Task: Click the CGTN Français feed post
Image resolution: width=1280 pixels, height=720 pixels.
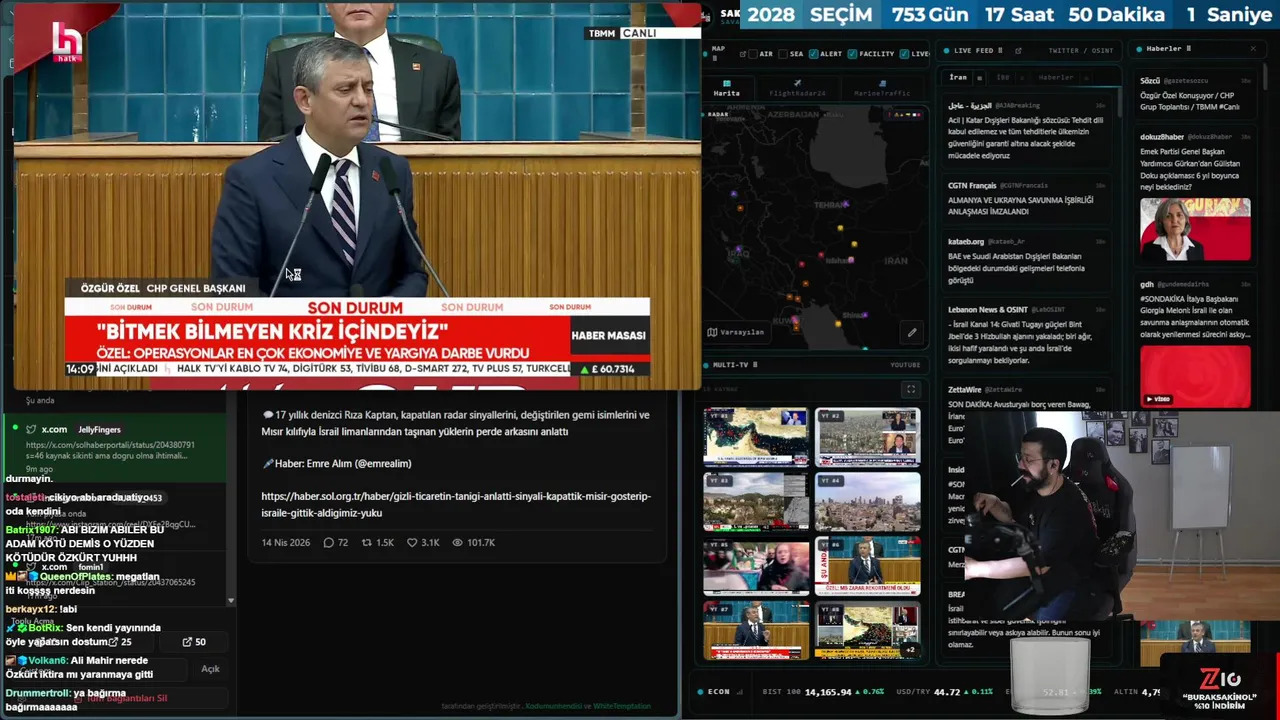Action: [1027, 198]
